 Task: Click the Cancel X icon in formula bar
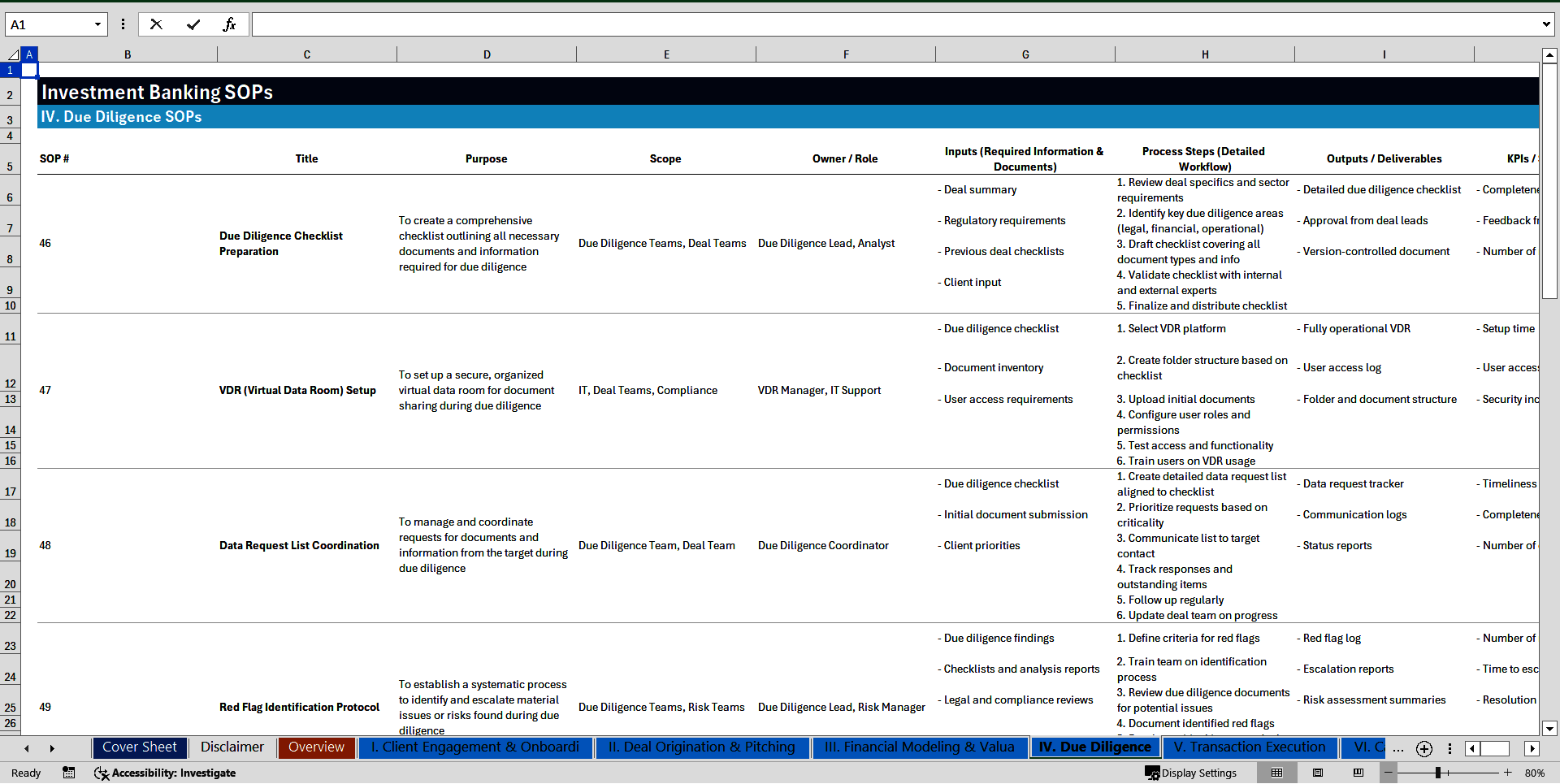click(156, 24)
